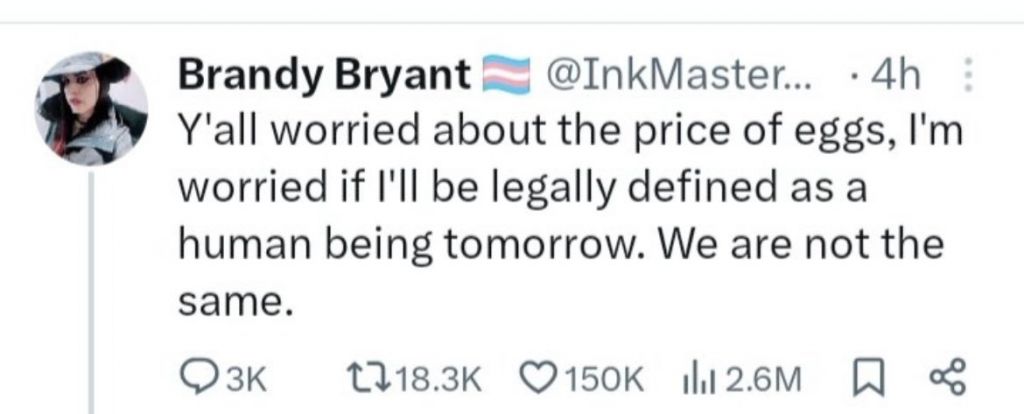
Task: Click the reply speech bubble icon
Action: pyautogui.click(x=196, y=377)
